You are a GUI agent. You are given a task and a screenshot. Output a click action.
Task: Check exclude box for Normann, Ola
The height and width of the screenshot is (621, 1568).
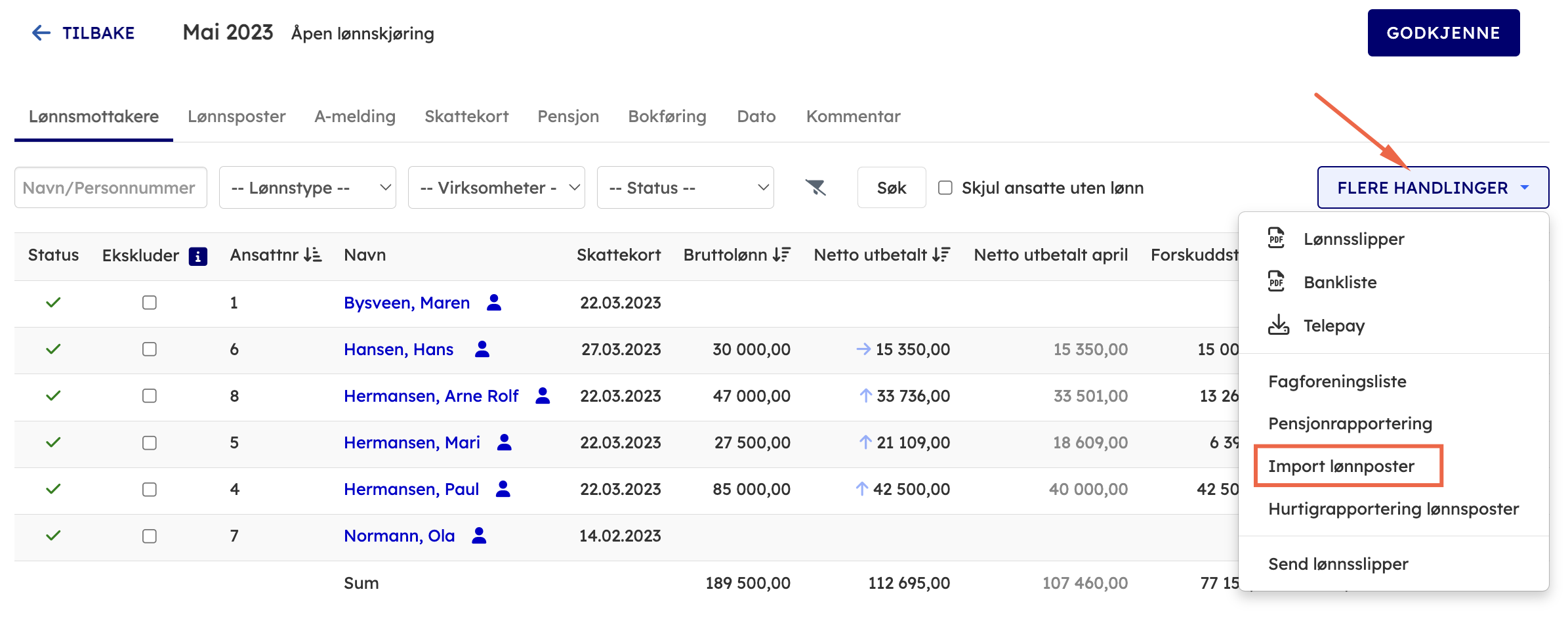[150, 536]
